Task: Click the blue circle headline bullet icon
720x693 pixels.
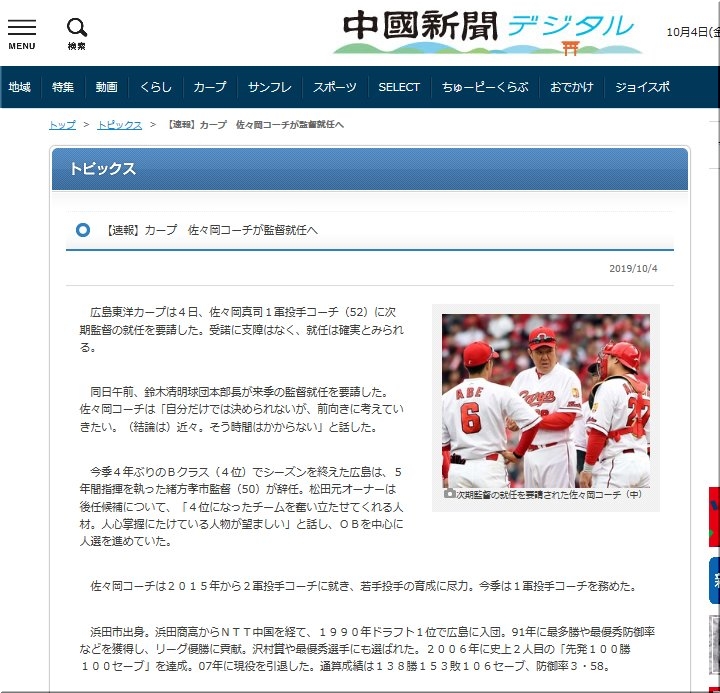Action: [83, 230]
